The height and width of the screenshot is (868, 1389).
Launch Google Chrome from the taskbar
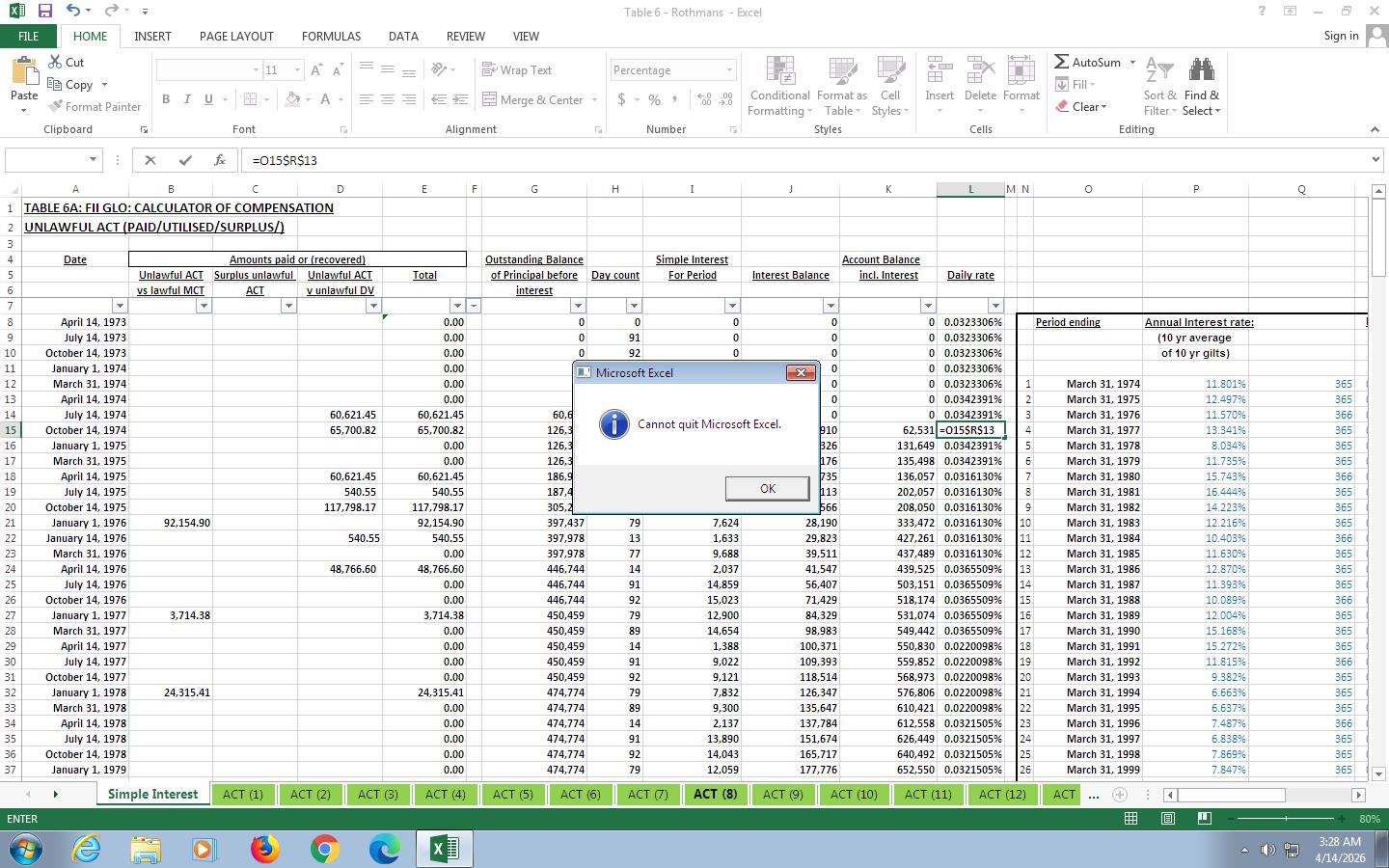pyautogui.click(x=324, y=849)
